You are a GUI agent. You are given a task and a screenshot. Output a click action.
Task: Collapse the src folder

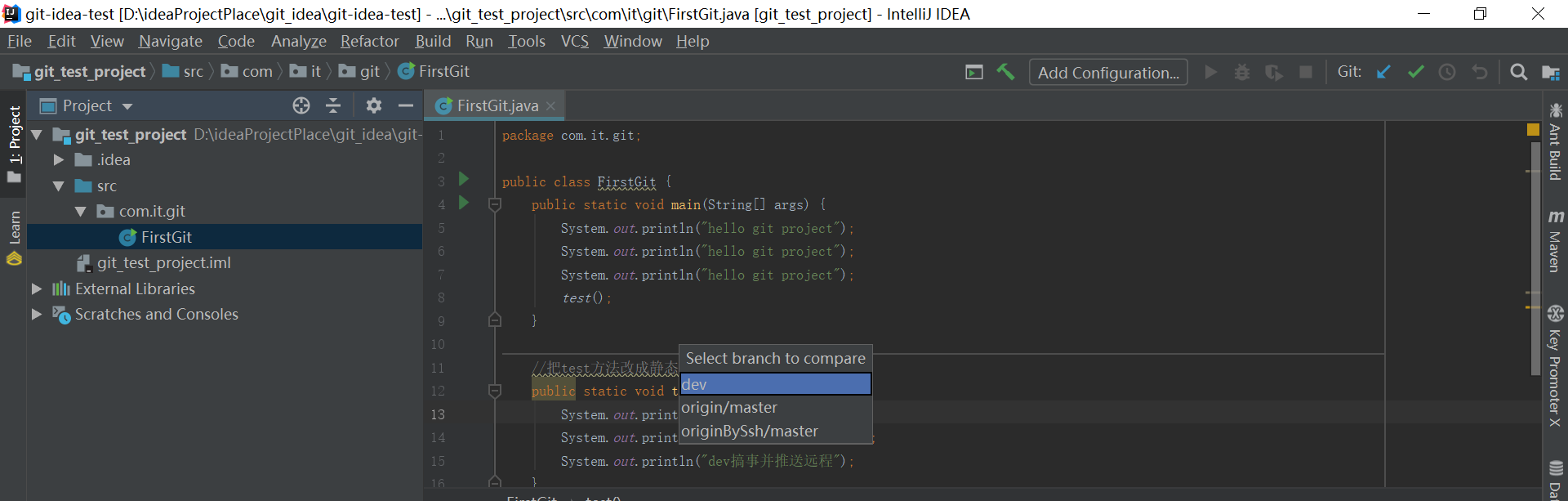tap(59, 186)
